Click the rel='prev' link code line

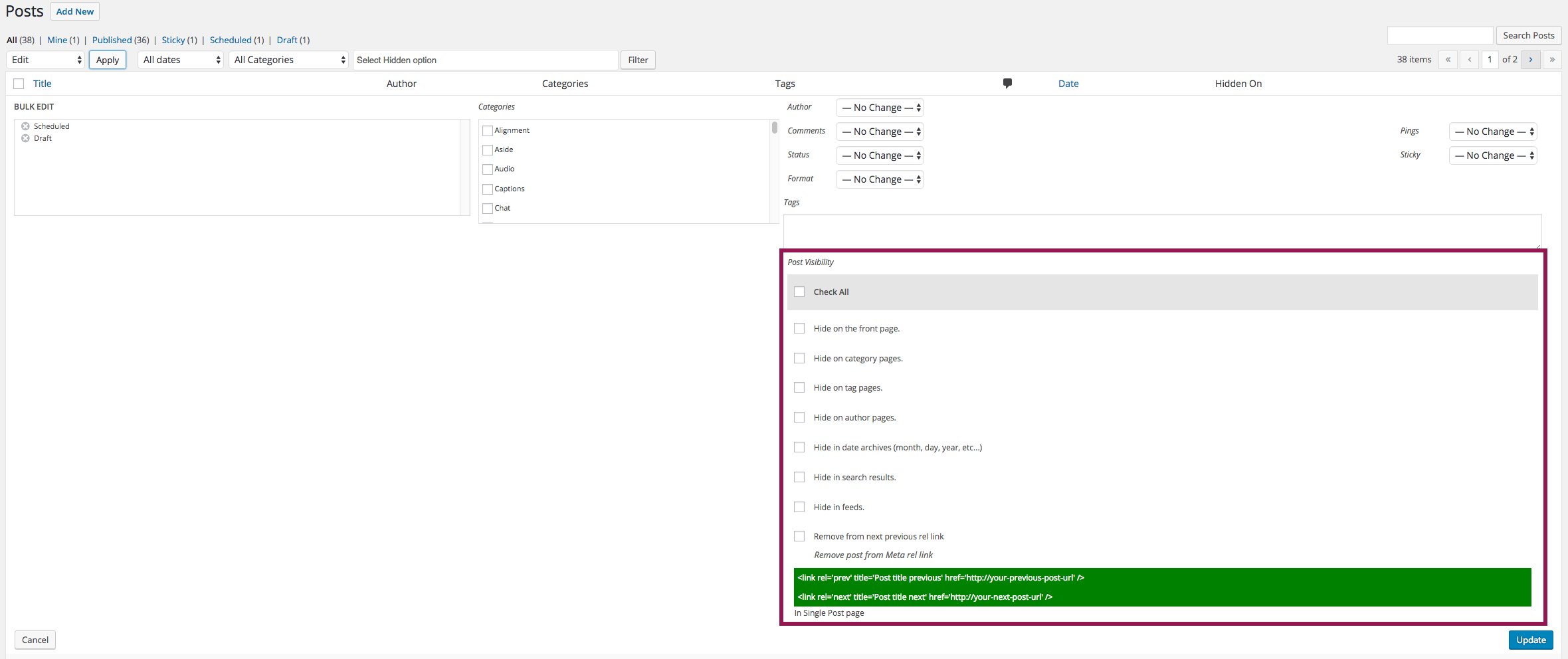[x=941, y=578]
